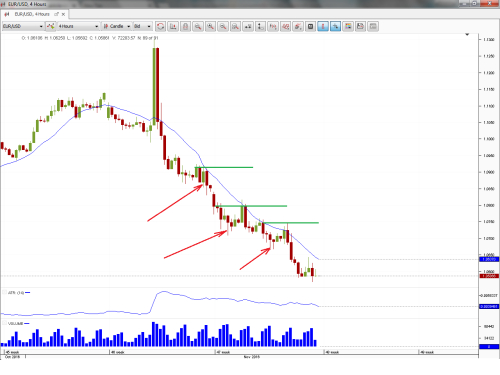Viewport: 500px width, 375px height.
Task: Undock the EUR/USD chart tab
Action: pyautogui.click(x=56, y=14)
